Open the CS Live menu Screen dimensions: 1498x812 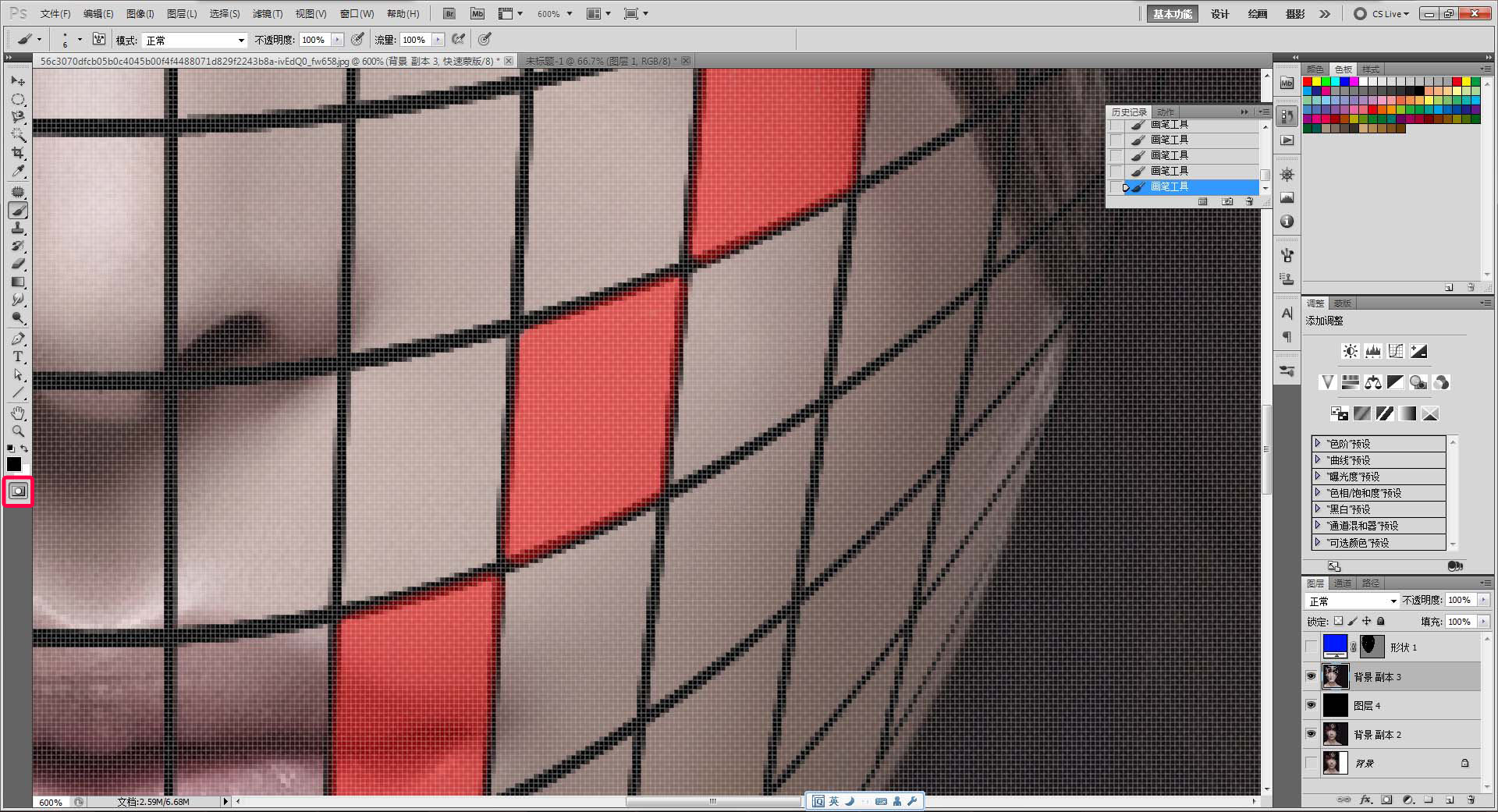(1382, 14)
